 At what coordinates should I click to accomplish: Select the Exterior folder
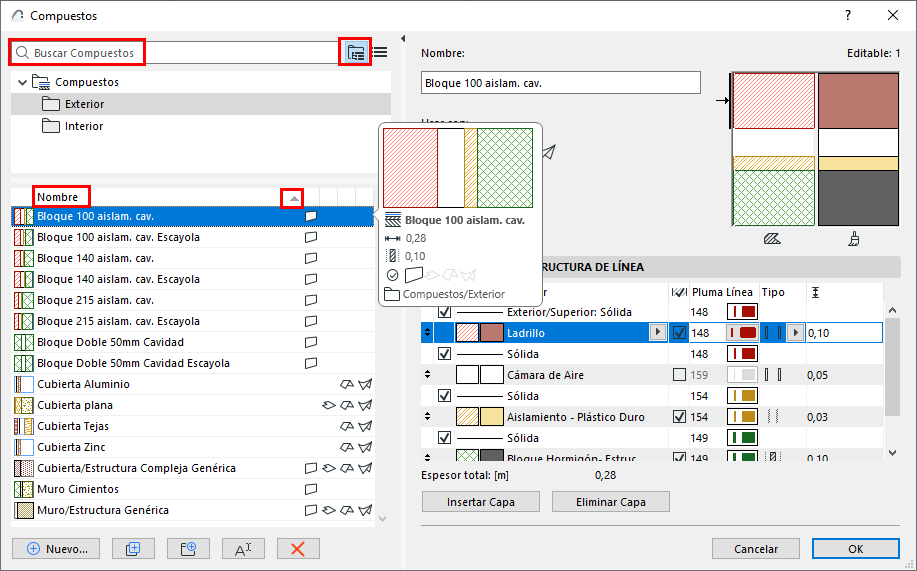click(201, 104)
